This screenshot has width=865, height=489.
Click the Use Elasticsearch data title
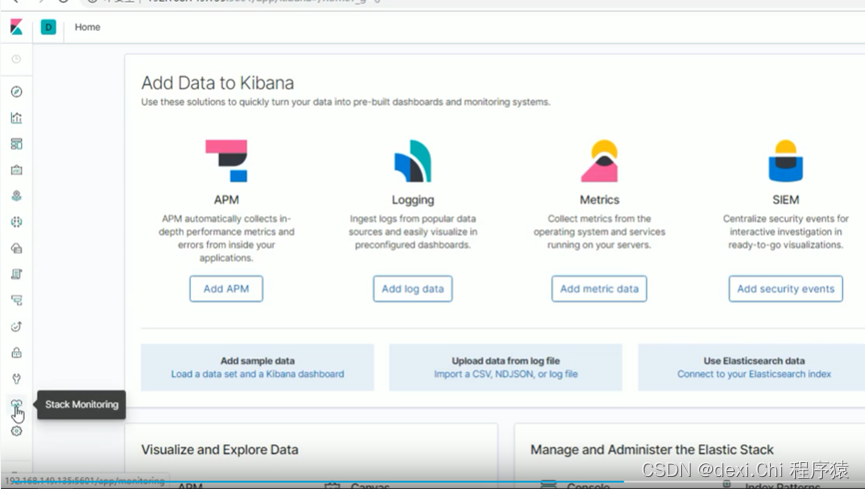[x=754, y=361]
